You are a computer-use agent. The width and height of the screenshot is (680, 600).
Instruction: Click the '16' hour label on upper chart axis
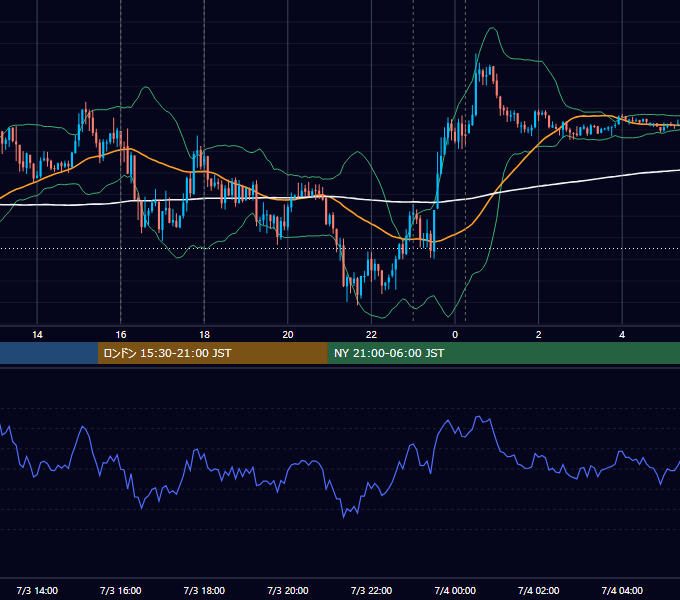(x=121, y=335)
